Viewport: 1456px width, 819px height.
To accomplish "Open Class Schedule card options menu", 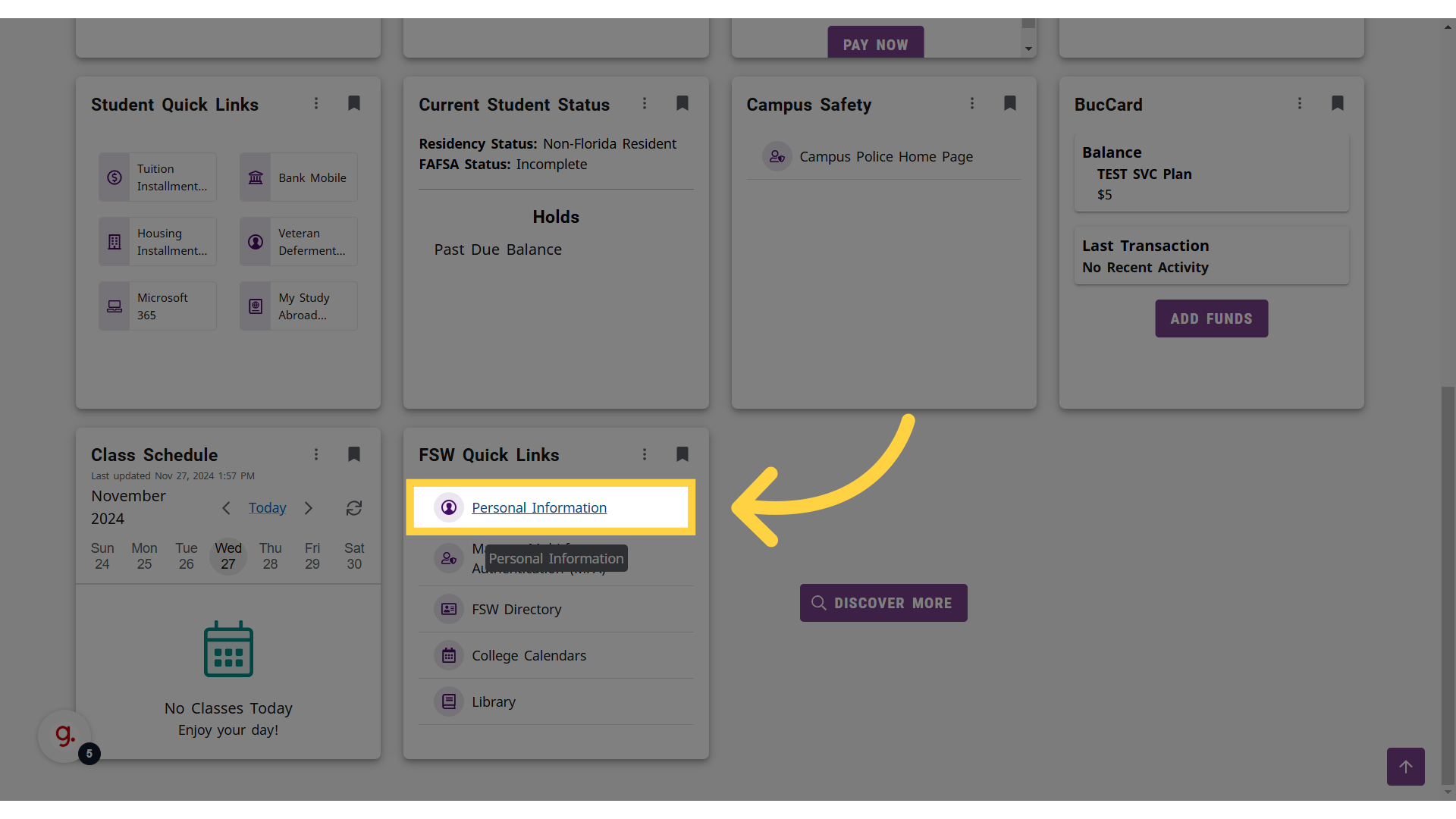I will click(316, 454).
